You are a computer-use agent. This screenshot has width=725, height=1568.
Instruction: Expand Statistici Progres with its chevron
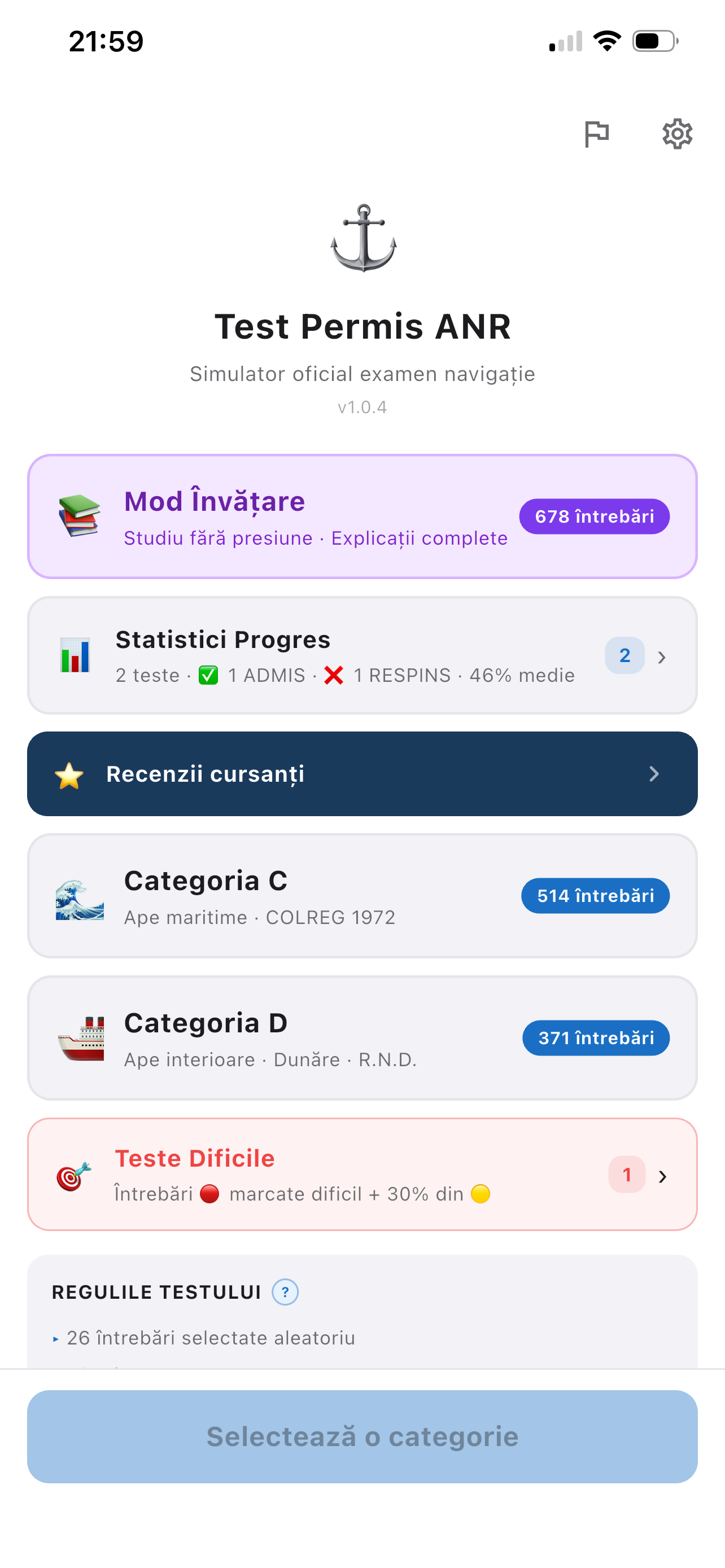click(662, 657)
